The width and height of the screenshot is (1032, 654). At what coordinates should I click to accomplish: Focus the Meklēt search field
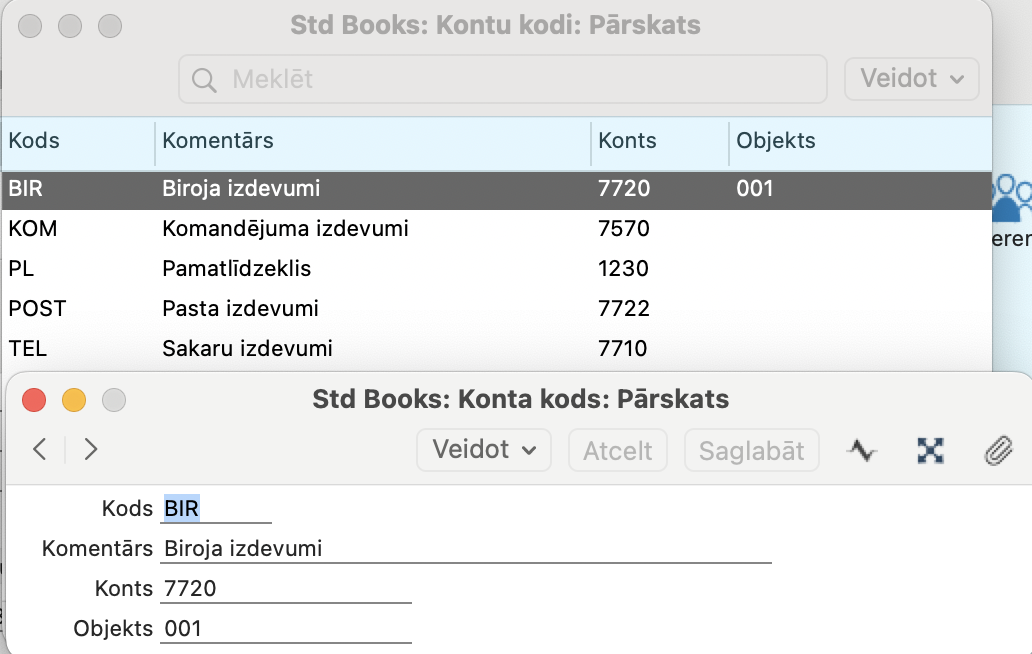click(x=503, y=80)
